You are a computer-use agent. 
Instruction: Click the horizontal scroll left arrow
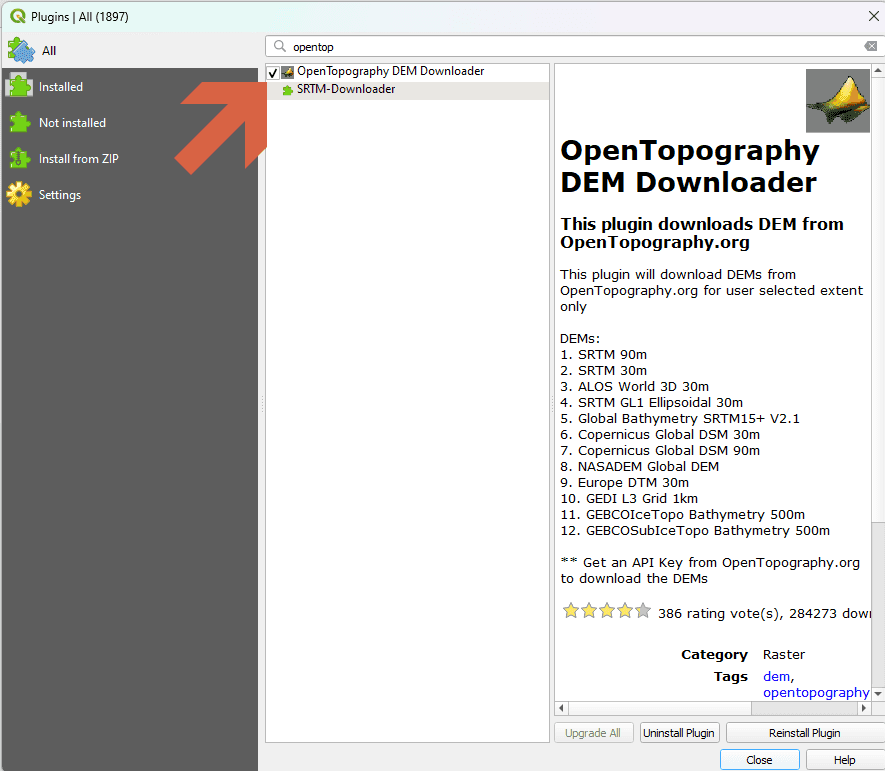(x=561, y=708)
